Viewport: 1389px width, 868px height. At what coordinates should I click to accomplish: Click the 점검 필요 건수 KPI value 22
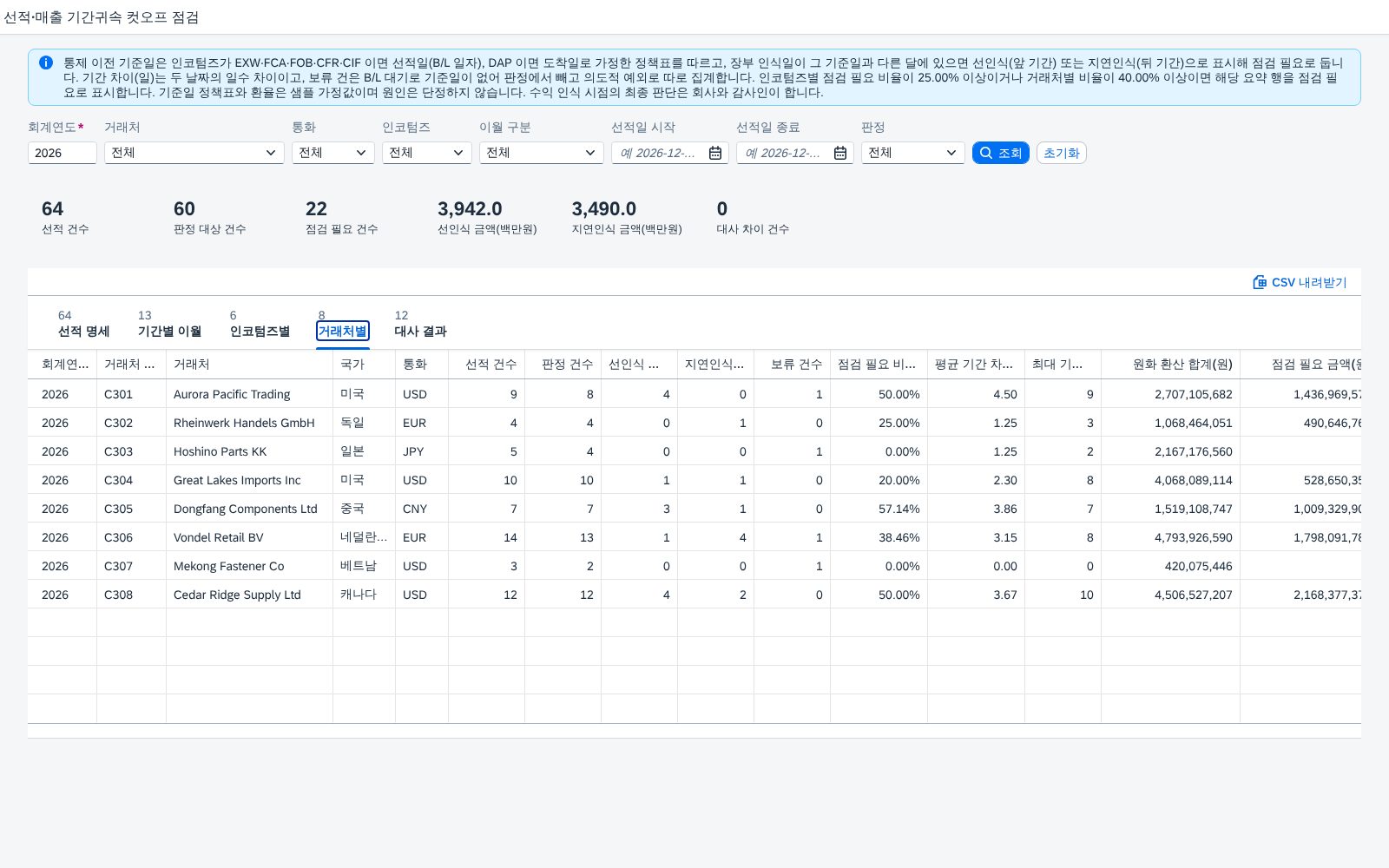click(316, 209)
